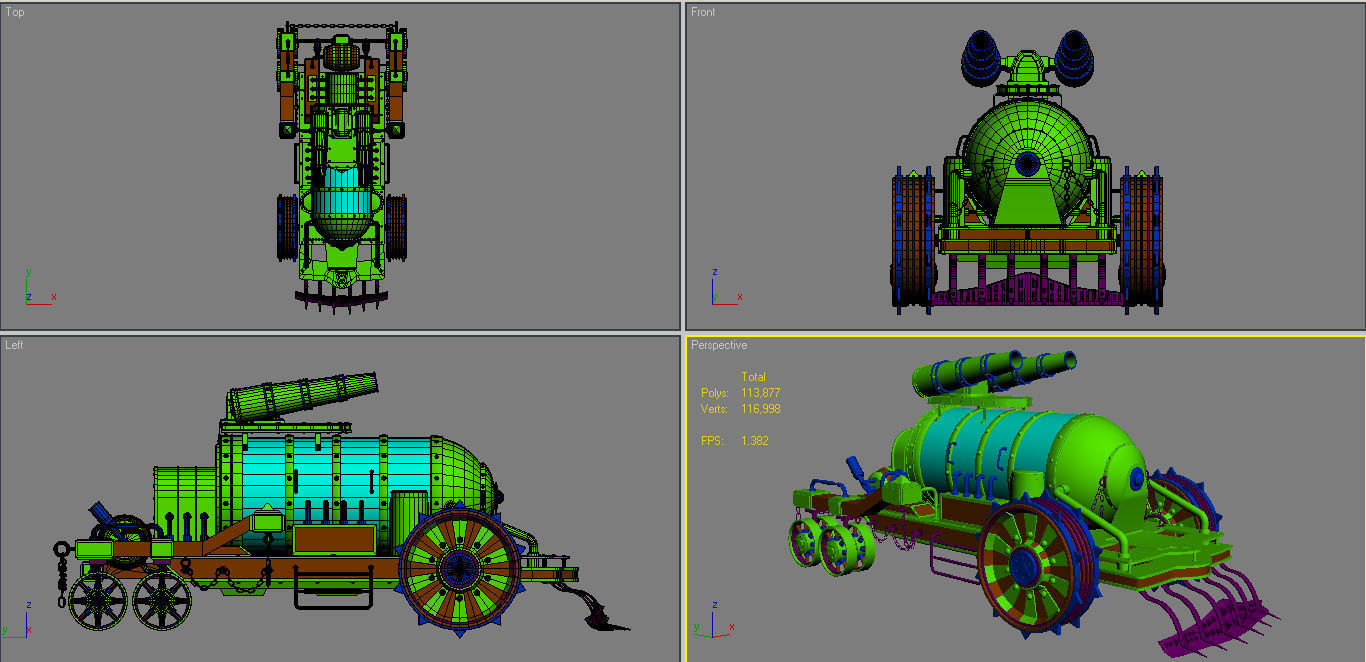
Task: Open the Top viewport label menu
Action: (x=15, y=12)
